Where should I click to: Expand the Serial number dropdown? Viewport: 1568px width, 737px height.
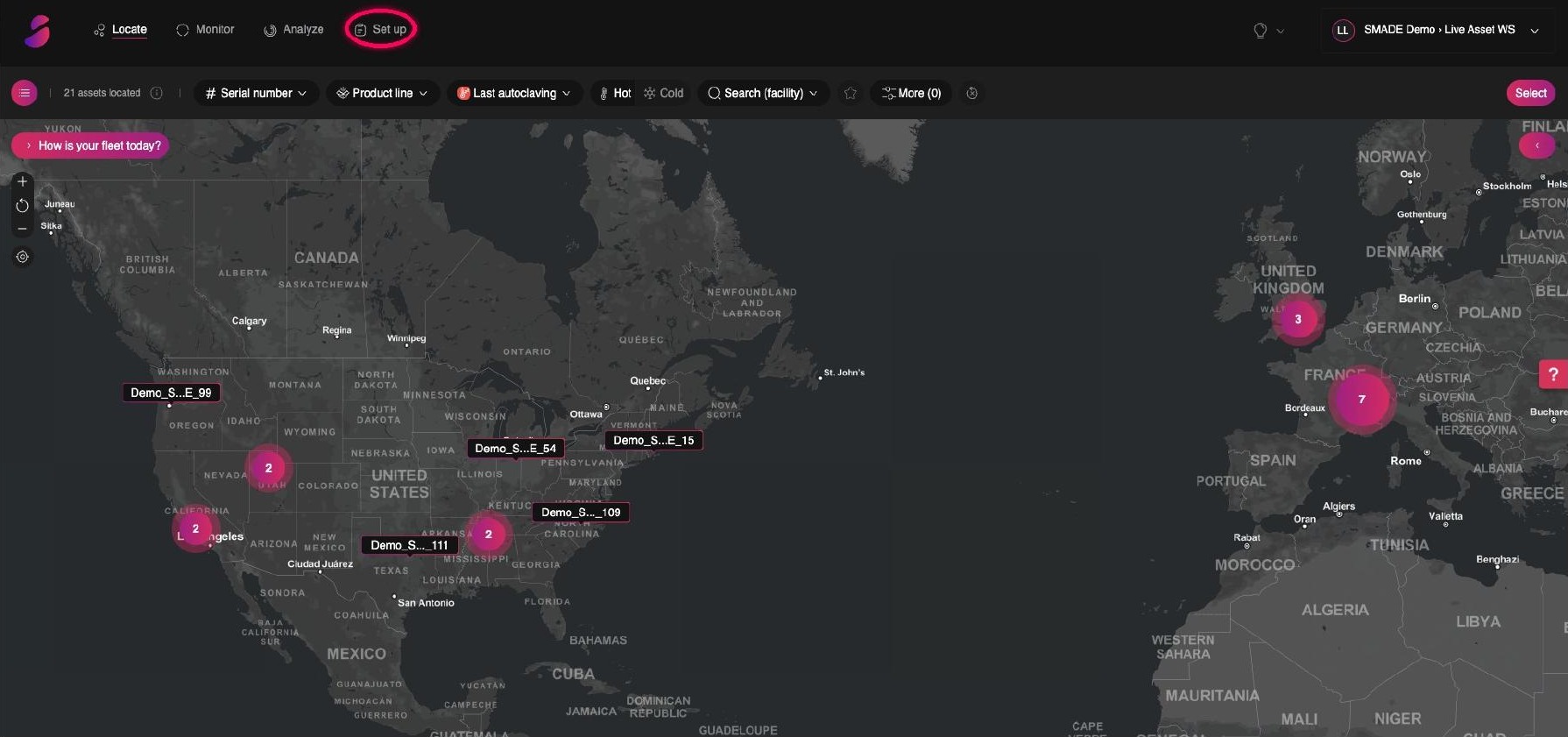click(255, 93)
